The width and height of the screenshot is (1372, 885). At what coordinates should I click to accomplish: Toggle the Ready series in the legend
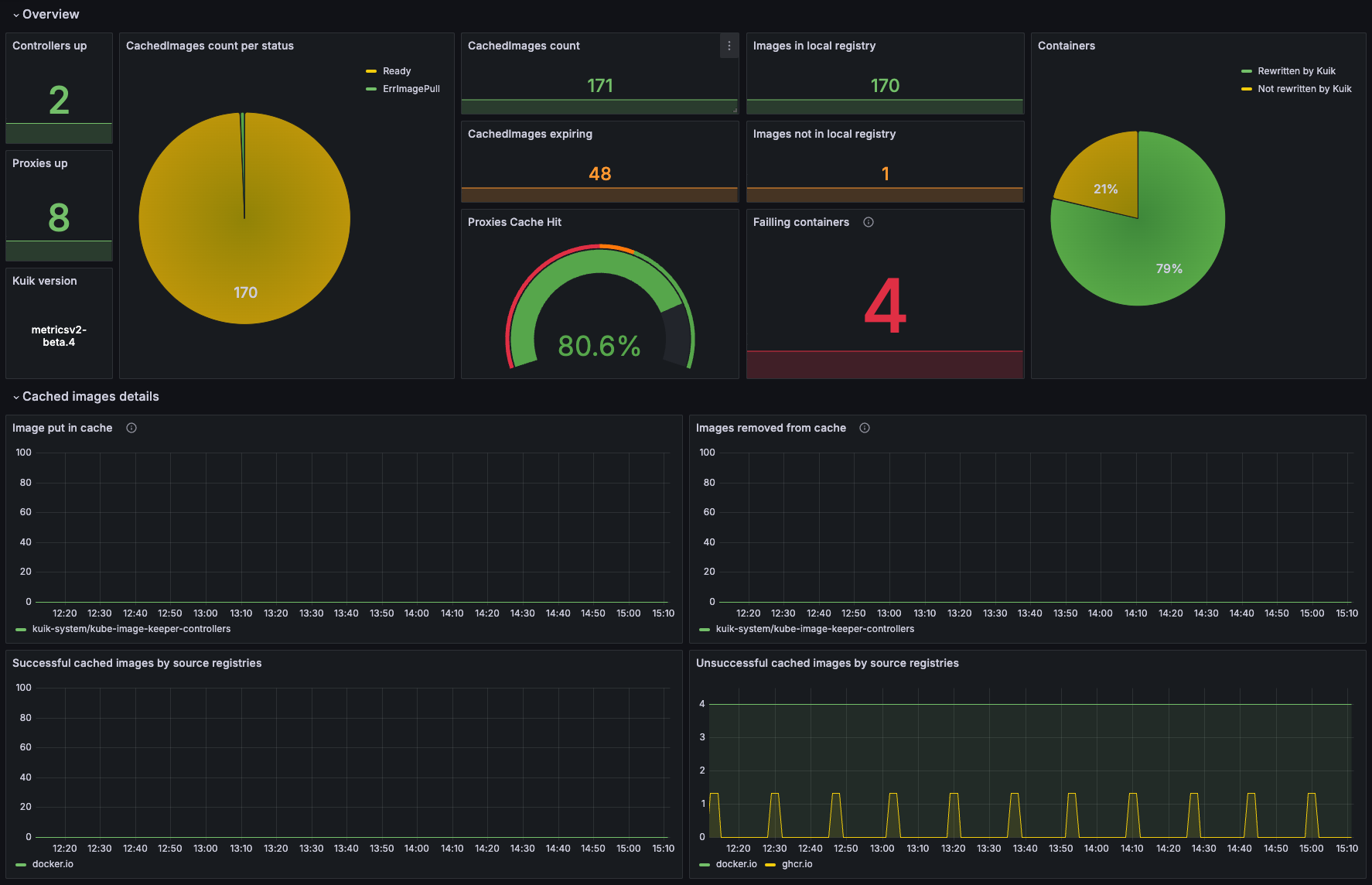coord(397,71)
